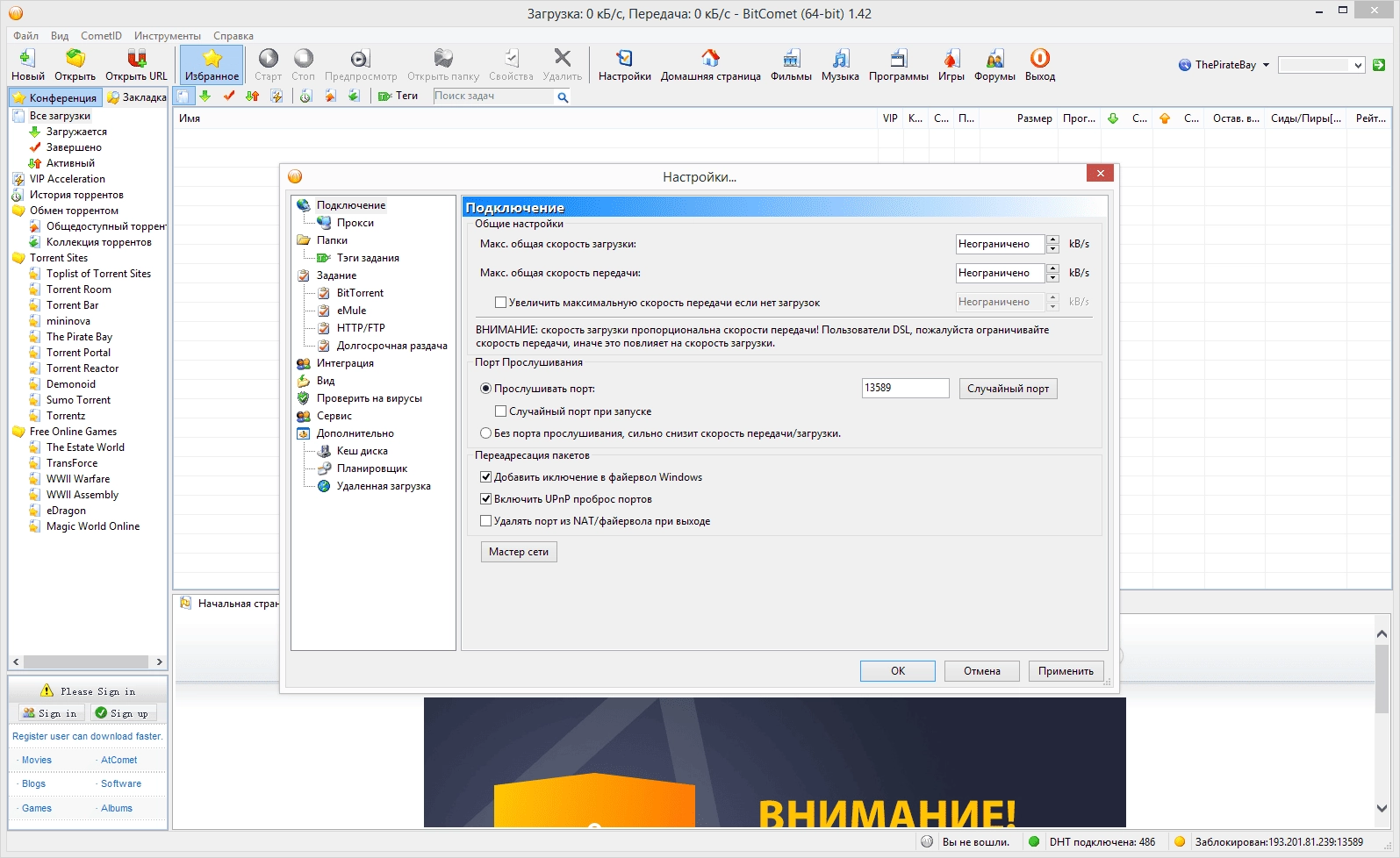Image resolution: width=1400 pixels, height=858 pixels.
Task: Open the Программы toolbar icon
Action: (x=898, y=65)
